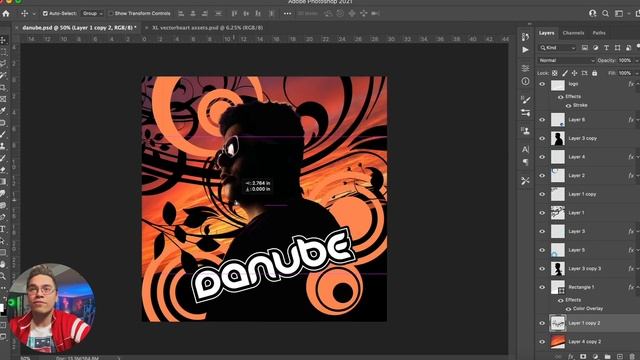Viewport: 640px width, 360px height.
Task: Expand effects on Layer 3 fx arrow
Action: [638, 231]
